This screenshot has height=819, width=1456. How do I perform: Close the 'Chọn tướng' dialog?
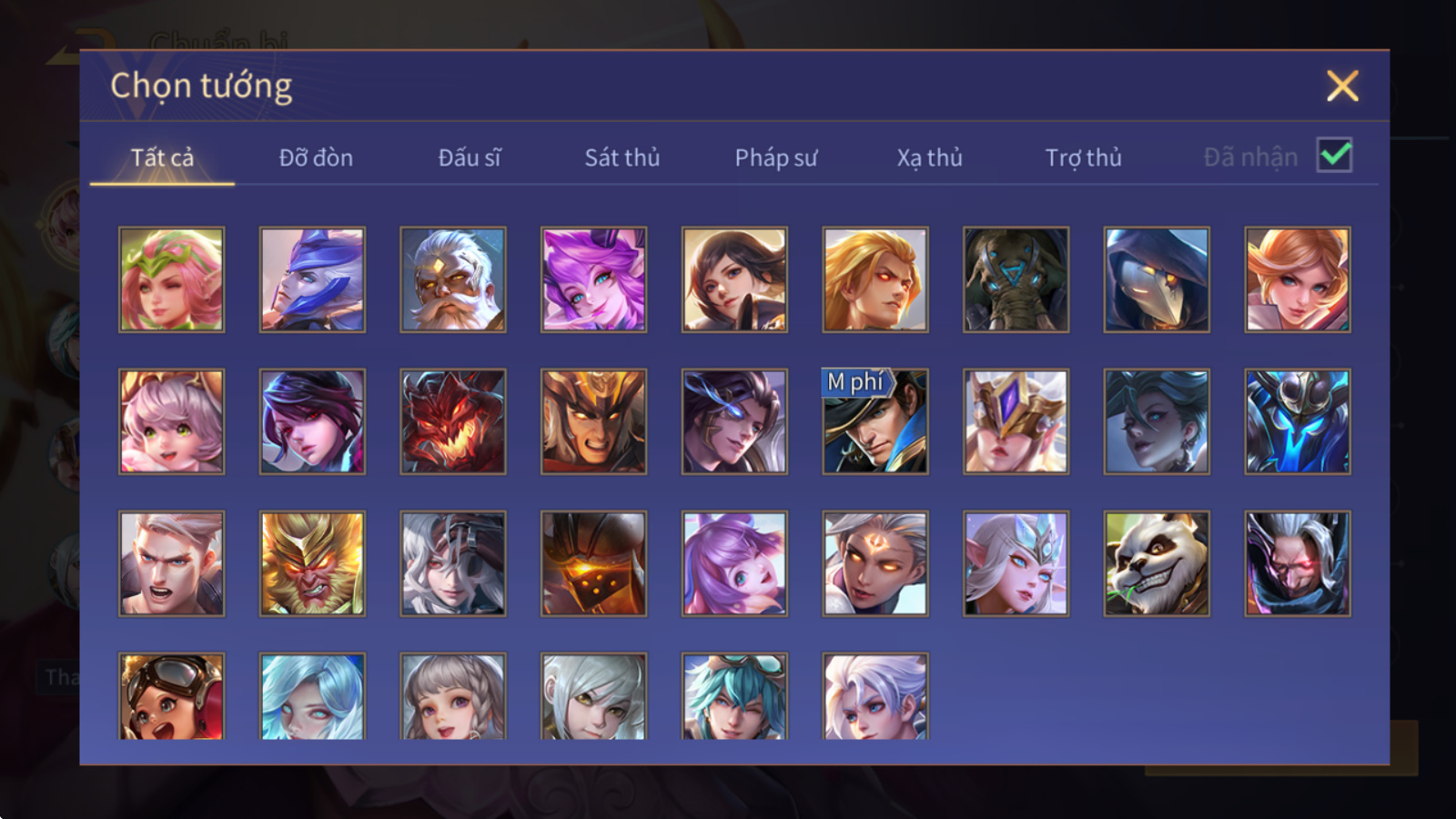(1342, 86)
